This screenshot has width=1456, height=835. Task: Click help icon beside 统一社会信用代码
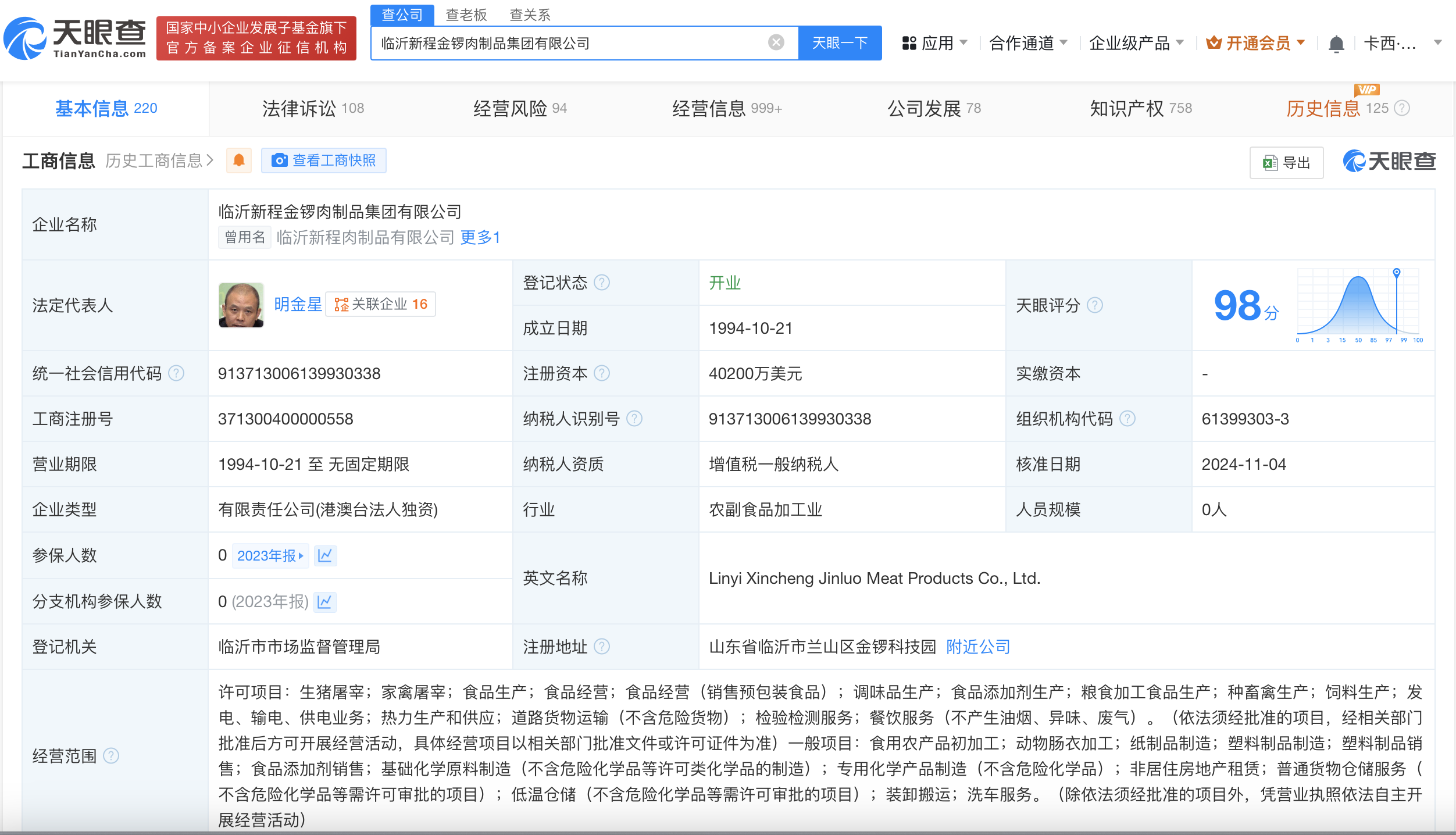point(176,373)
